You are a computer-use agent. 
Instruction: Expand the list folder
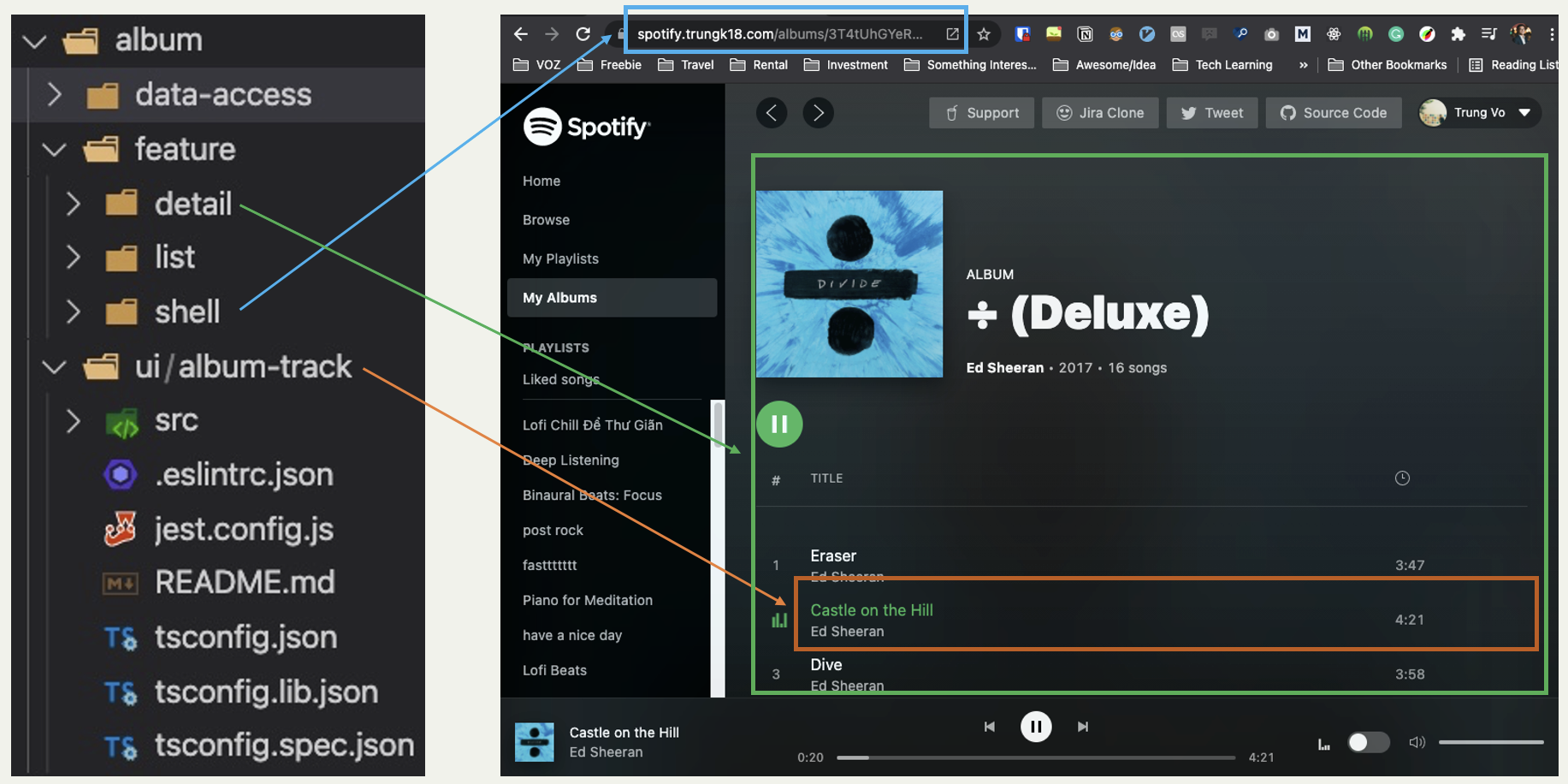click(x=74, y=257)
